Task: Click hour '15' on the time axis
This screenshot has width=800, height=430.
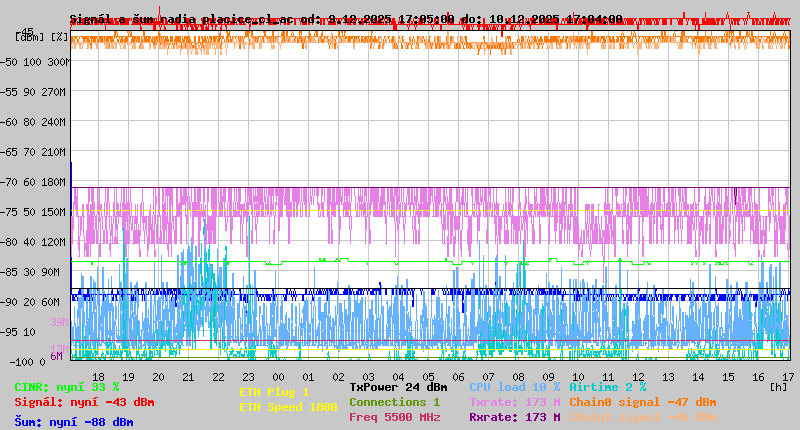Action: (x=729, y=377)
